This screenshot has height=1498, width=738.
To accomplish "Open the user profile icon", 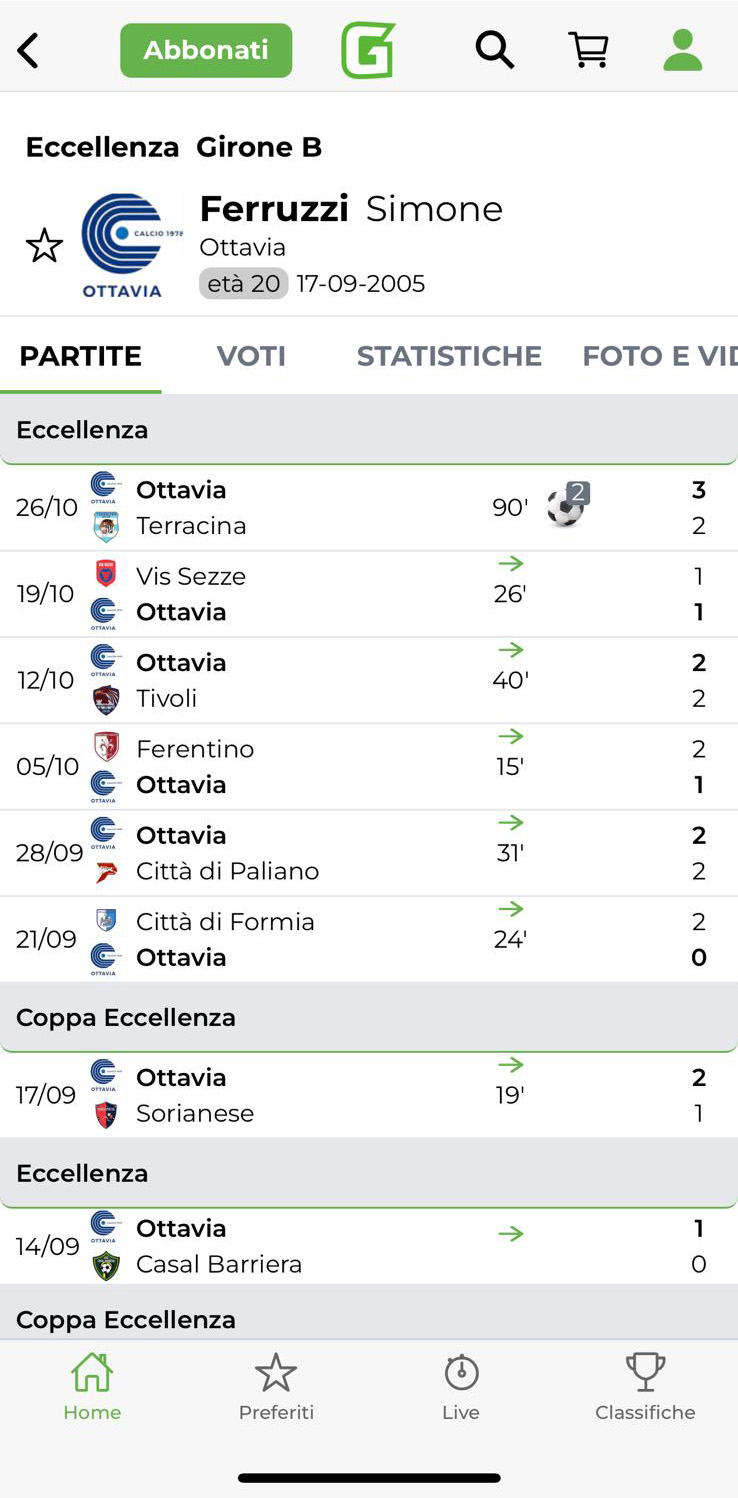I will pyautogui.click(x=683, y=50).
